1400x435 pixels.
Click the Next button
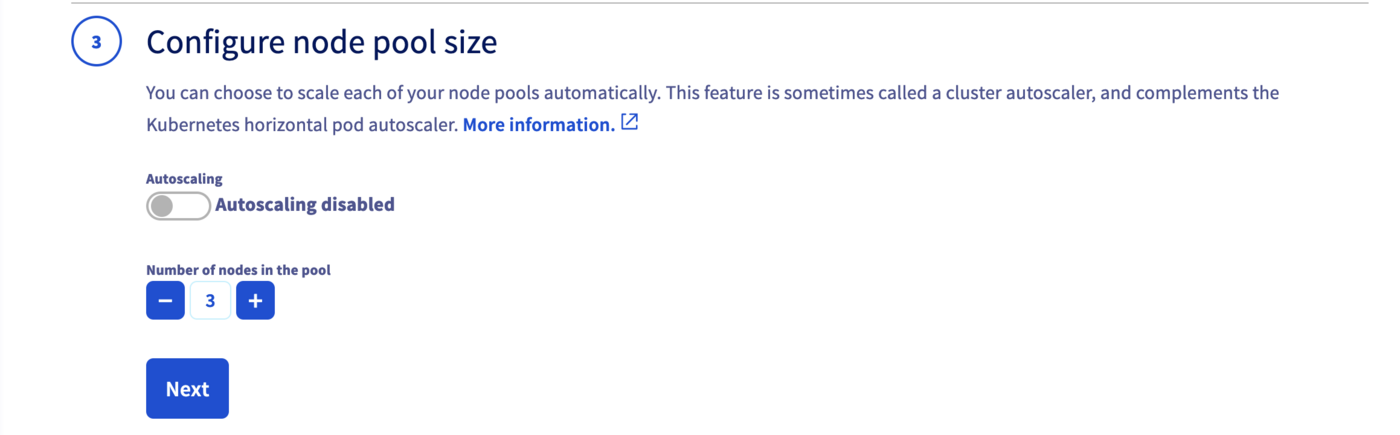click(187, 388)
